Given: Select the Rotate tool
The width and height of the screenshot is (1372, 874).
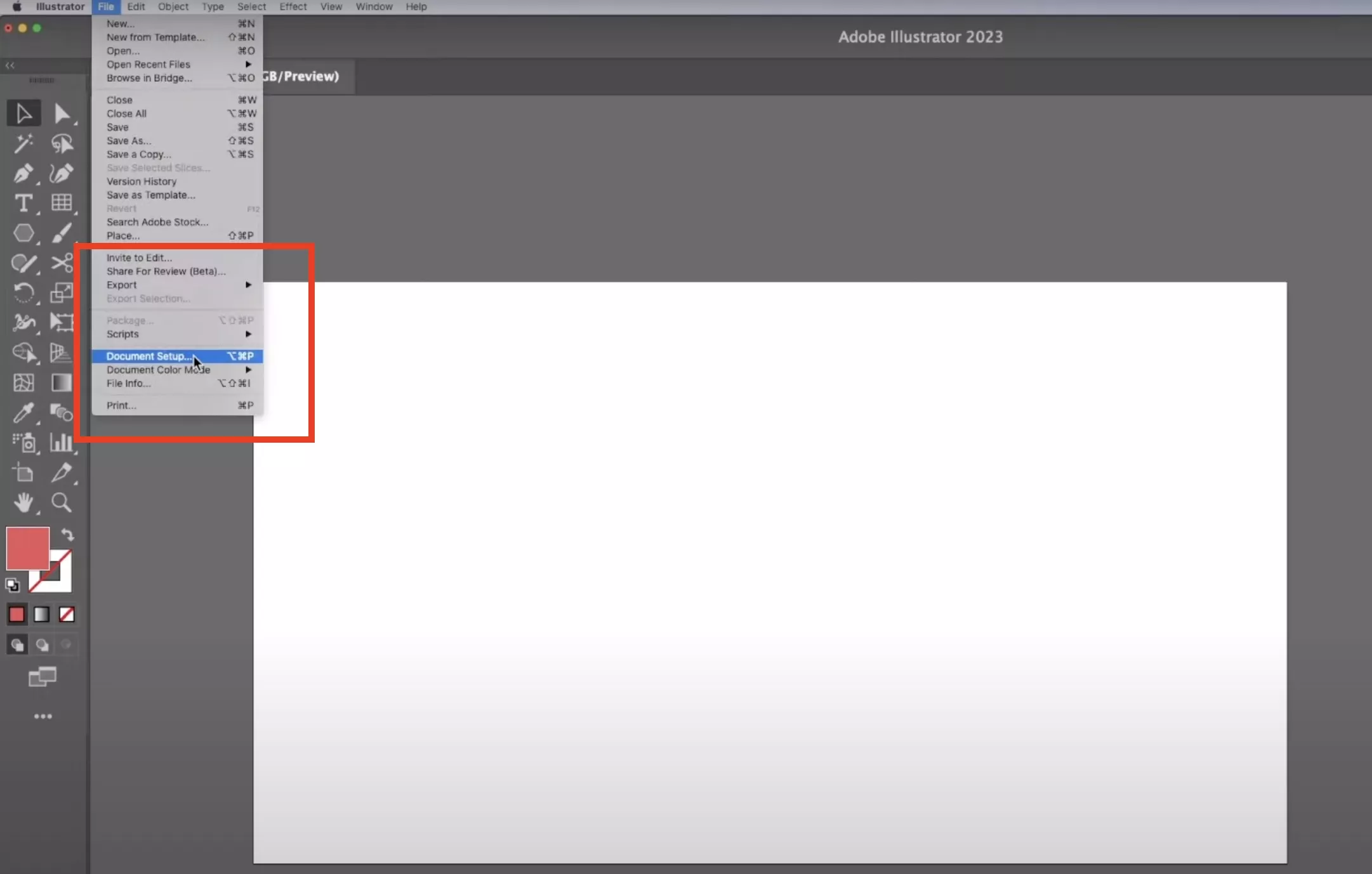Looking at the screenshot, I should tap(23, 293).
